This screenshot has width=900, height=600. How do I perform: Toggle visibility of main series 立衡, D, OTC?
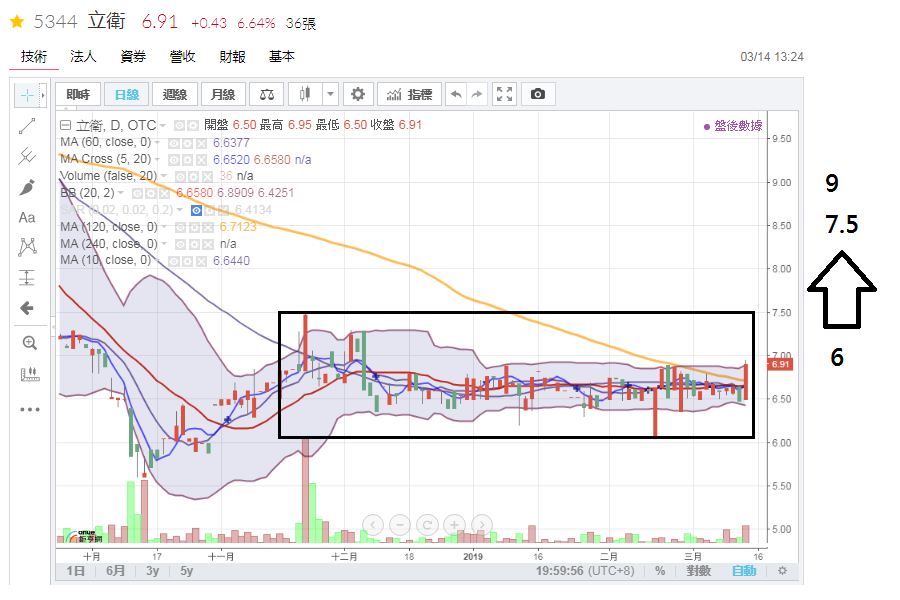click(180, 125)
